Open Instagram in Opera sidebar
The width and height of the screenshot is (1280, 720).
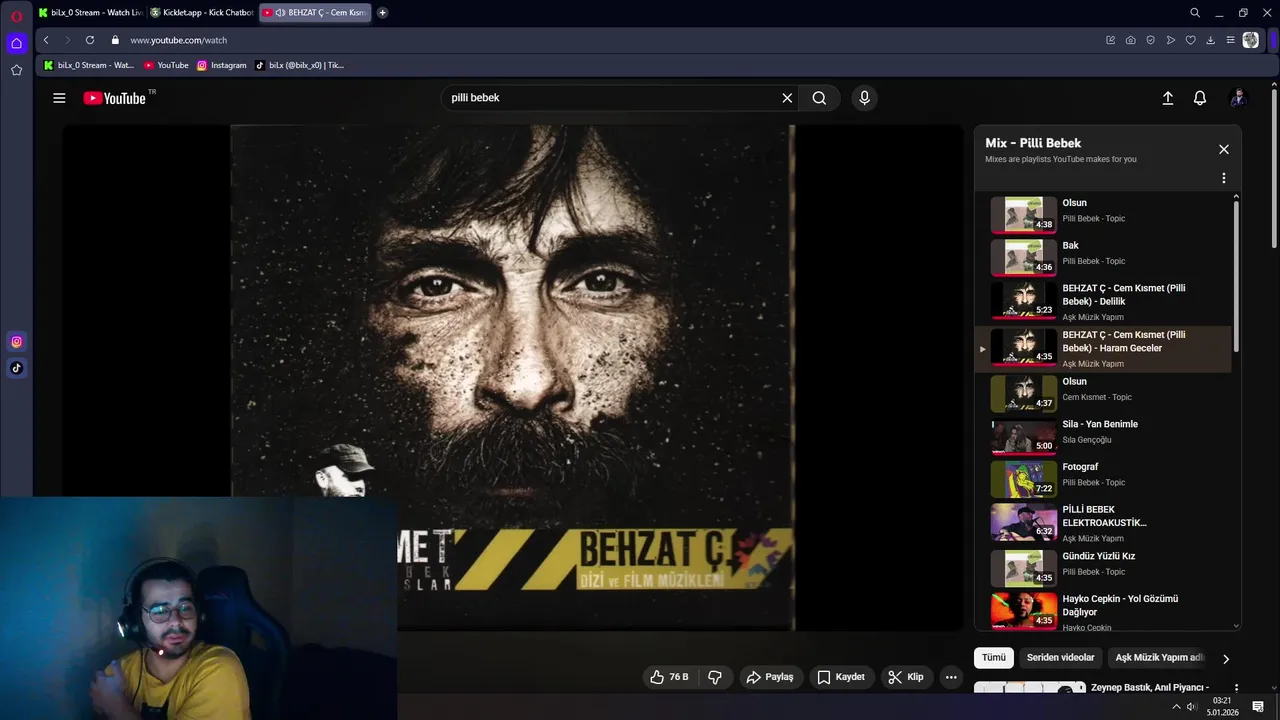tap(16, 342)
